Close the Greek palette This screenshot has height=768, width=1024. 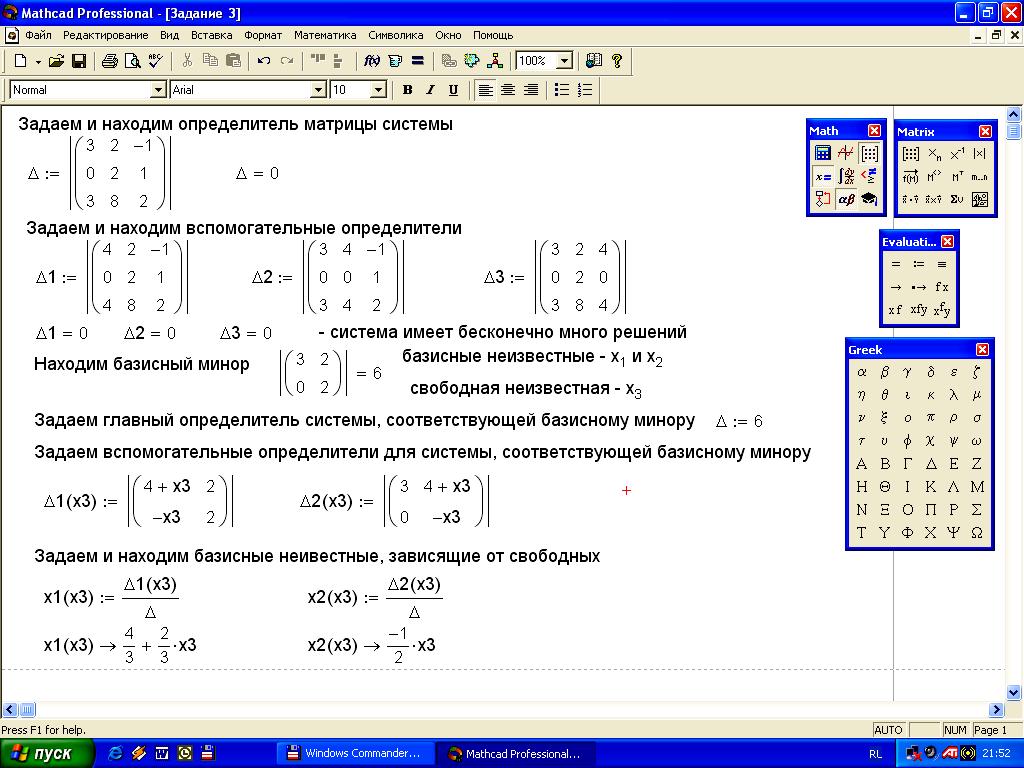982,350
